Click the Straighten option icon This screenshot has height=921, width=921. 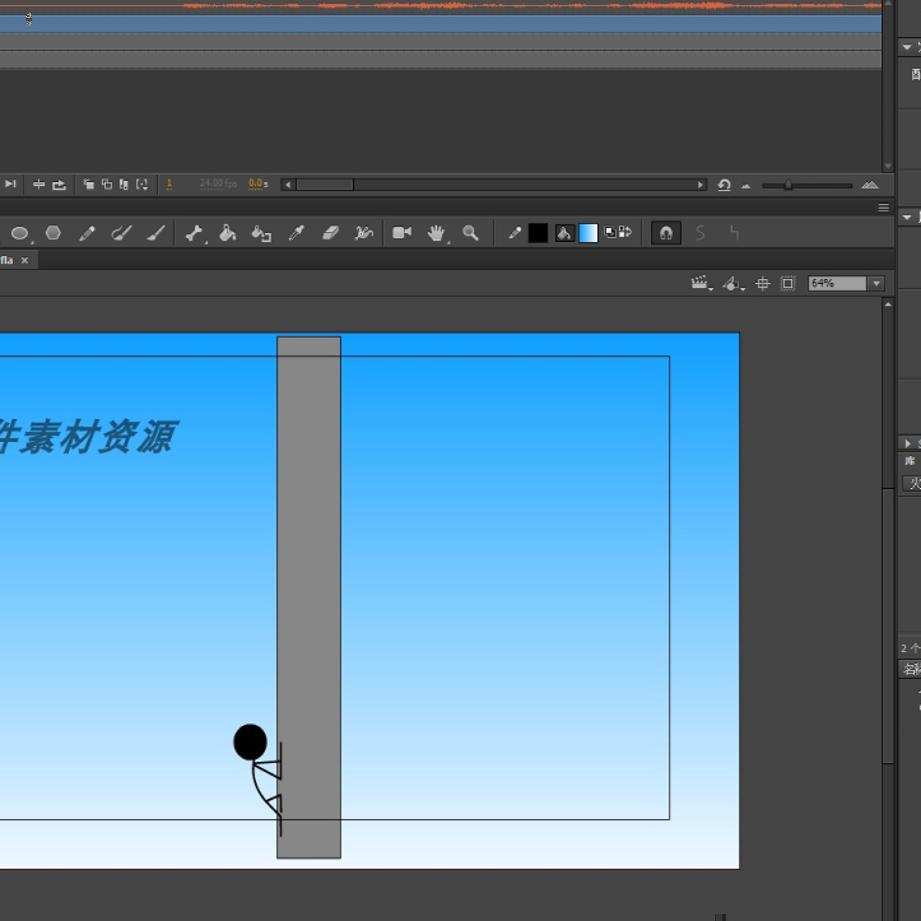click(x=734, y=233)
